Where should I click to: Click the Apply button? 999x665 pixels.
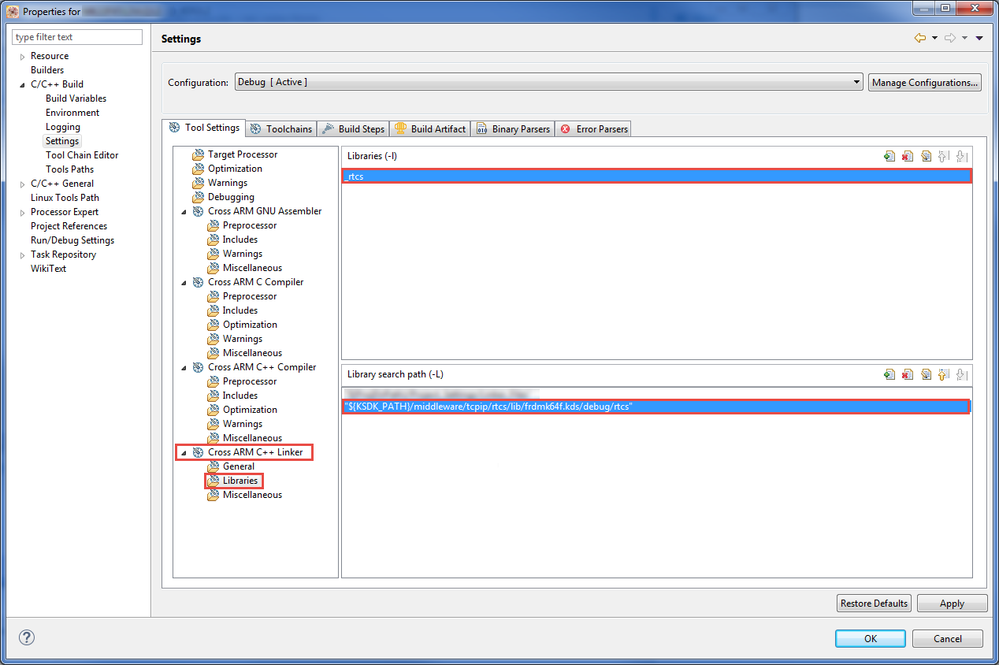[x=952, y=603]
